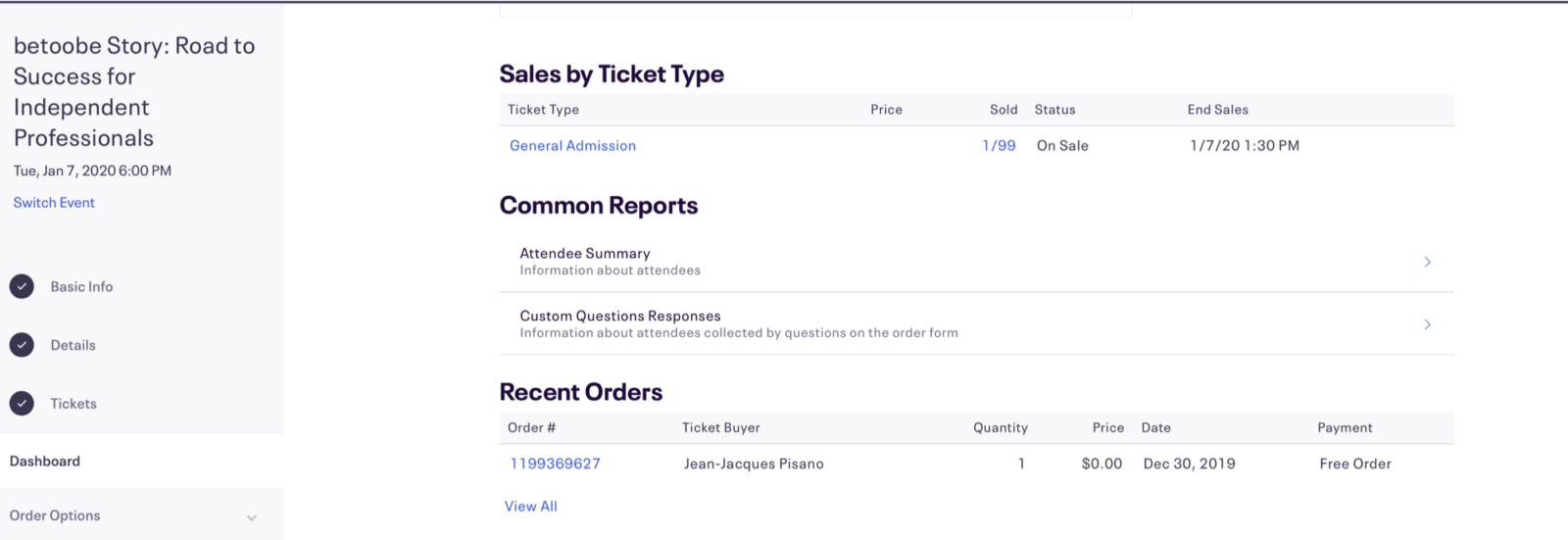Open the Attendee Summary report

pos(976,261)
